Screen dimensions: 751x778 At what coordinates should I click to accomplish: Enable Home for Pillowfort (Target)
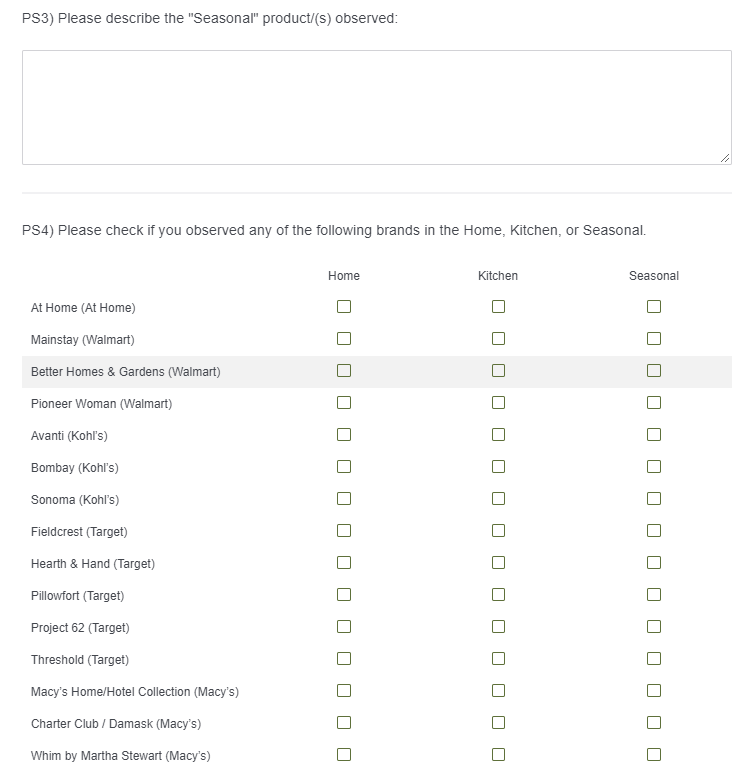click(344, 595)
